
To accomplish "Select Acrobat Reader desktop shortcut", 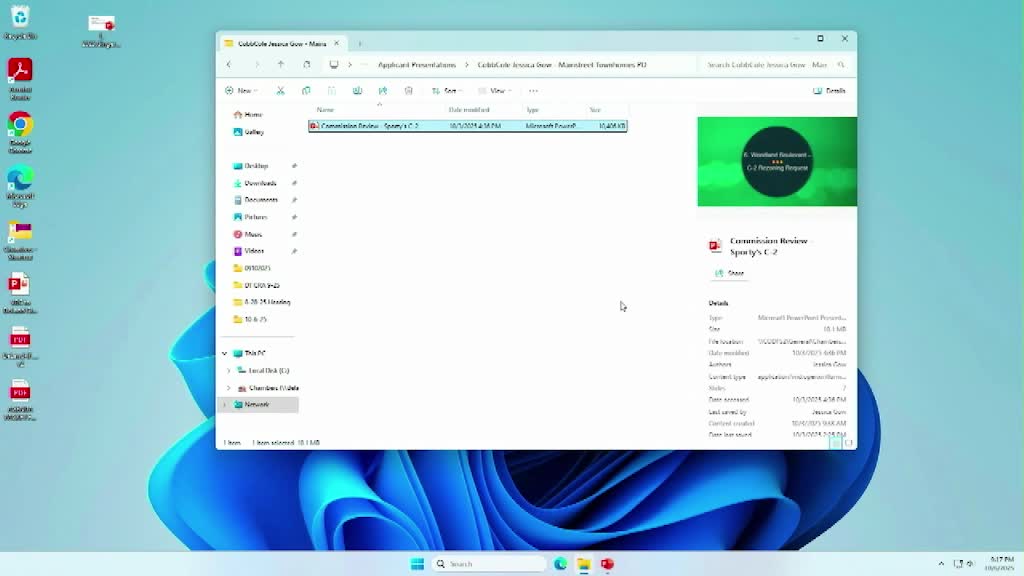I will click(x=20, y=79).
